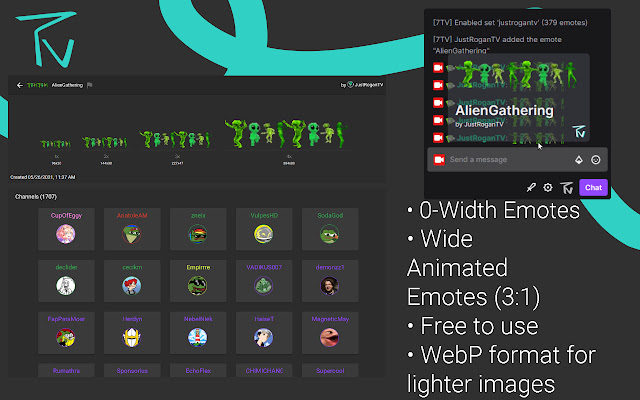Viewport: 640px width, 400px height.
Task: Click the purple Chat button
Action: tap(593, 187)
